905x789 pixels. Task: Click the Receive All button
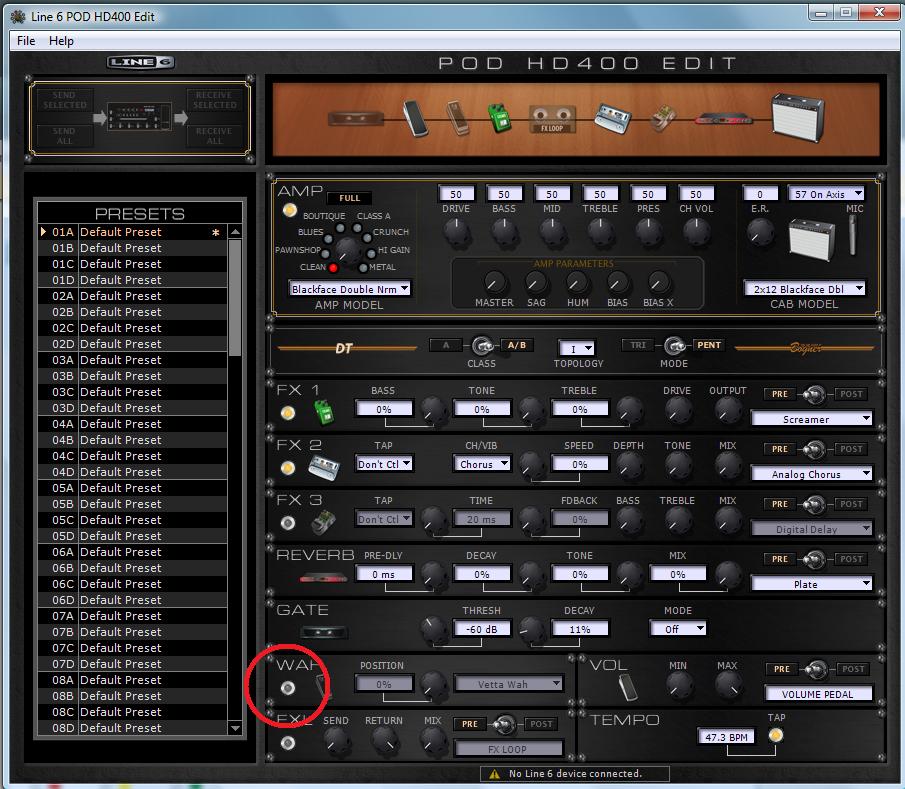pos(214,136)
